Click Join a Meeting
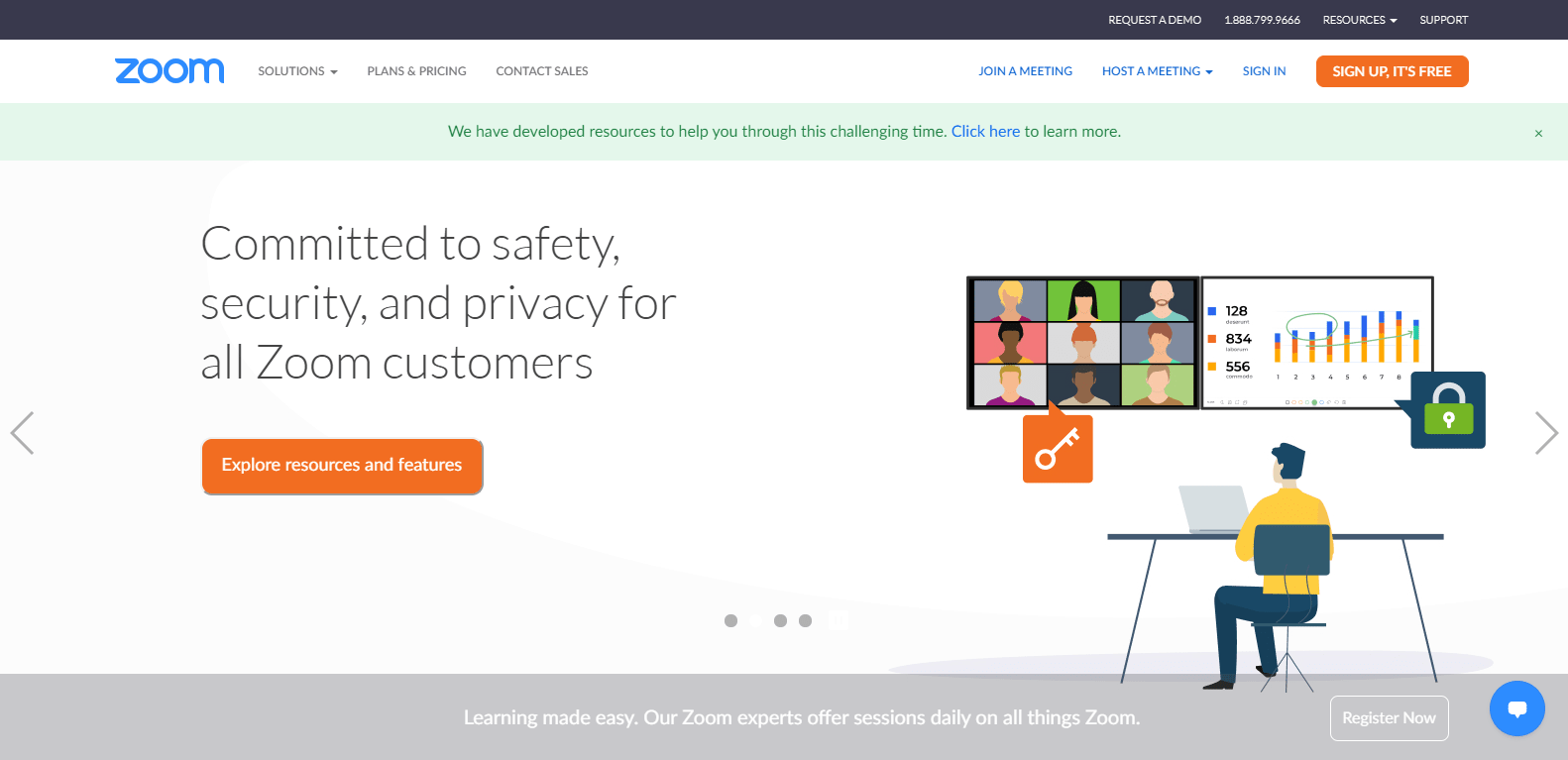Image resolution: width=1568 pixels, height=760 pixels. coord(1025,71)
